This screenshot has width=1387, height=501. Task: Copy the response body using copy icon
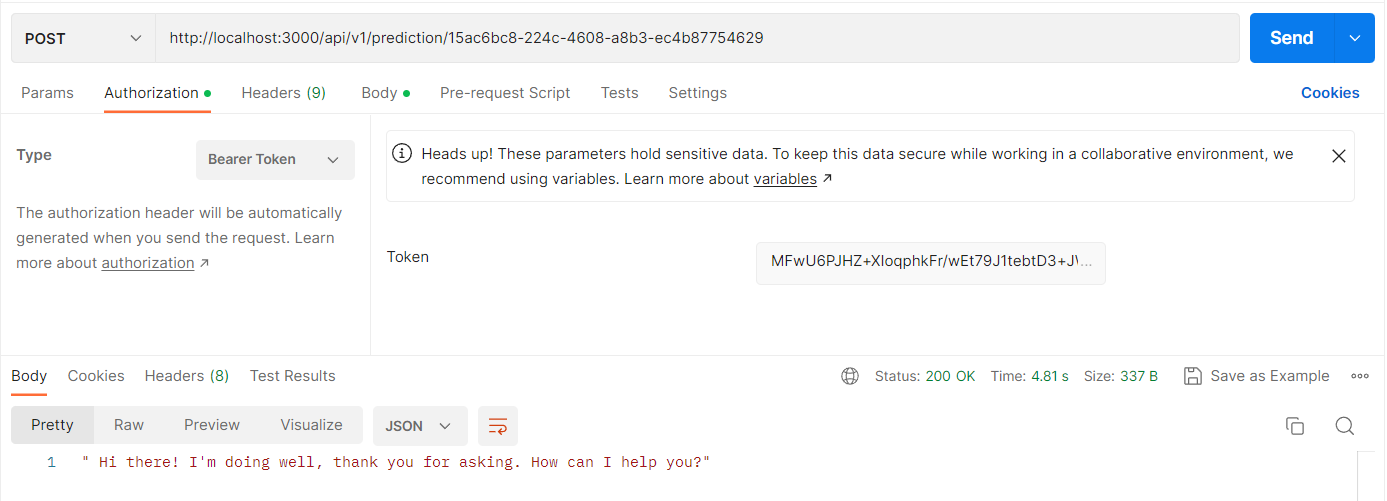pyautogui.click(x=1295, y=426)
